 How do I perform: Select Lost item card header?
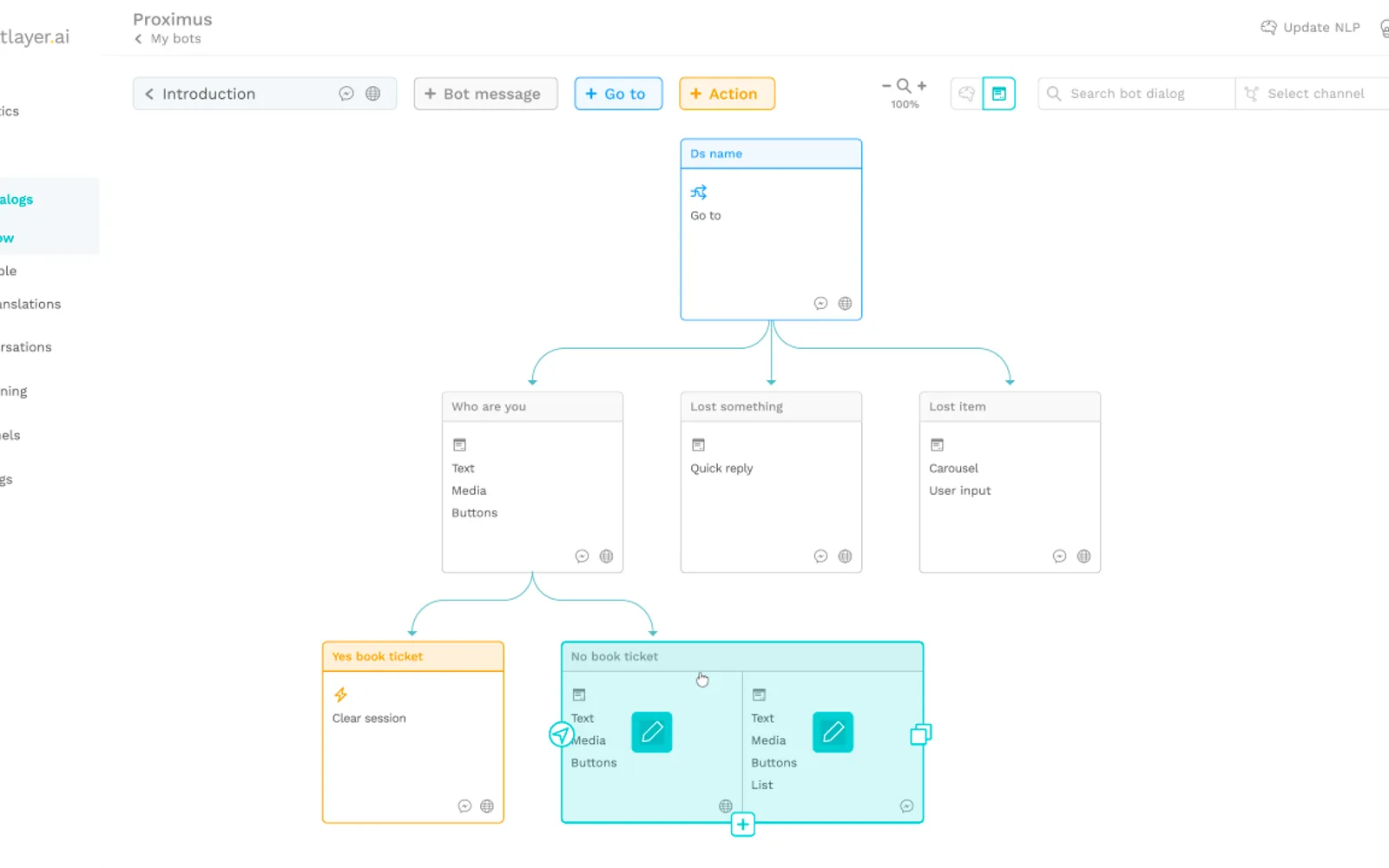1010,406
